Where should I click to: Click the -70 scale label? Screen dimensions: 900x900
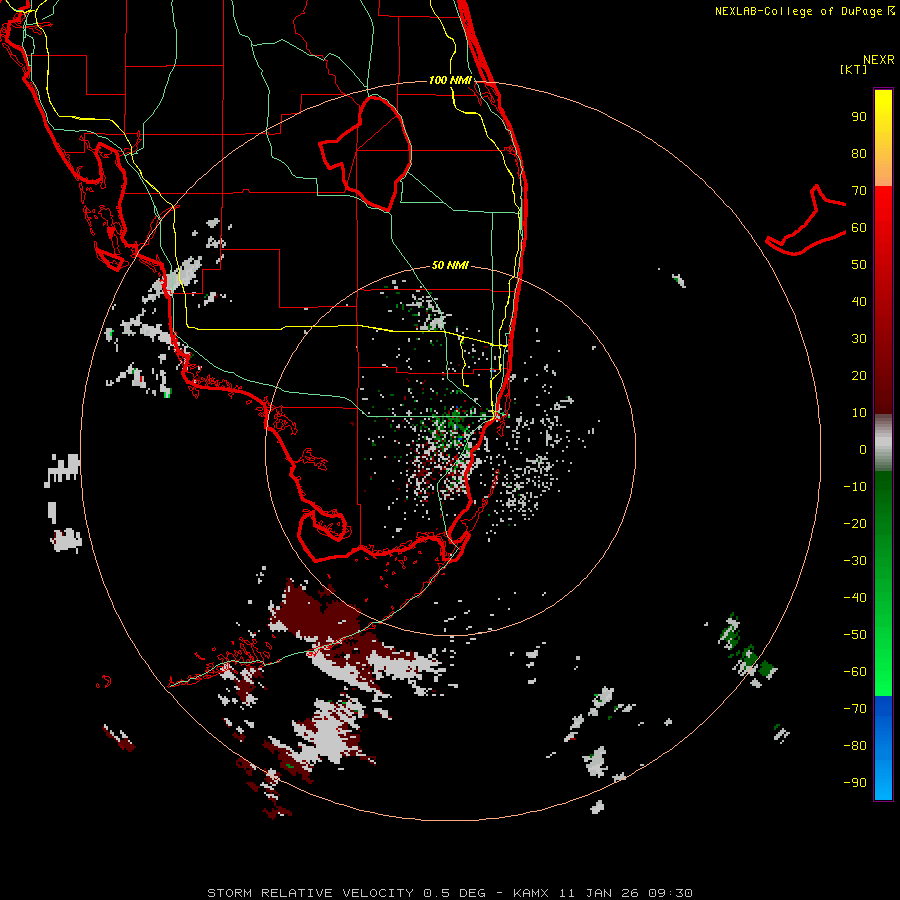click(855, 708)
